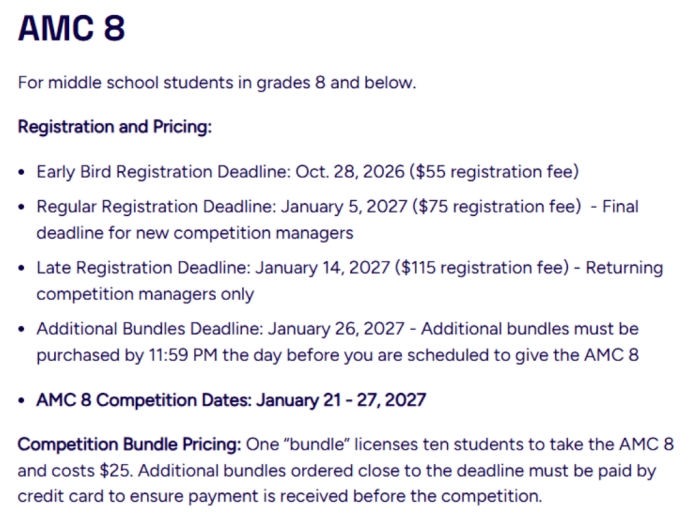The height and width of the screenshot is (517, 692).
Task: Click the January 21 - 27, 2027 dates
Action: (x=341, y=400)
